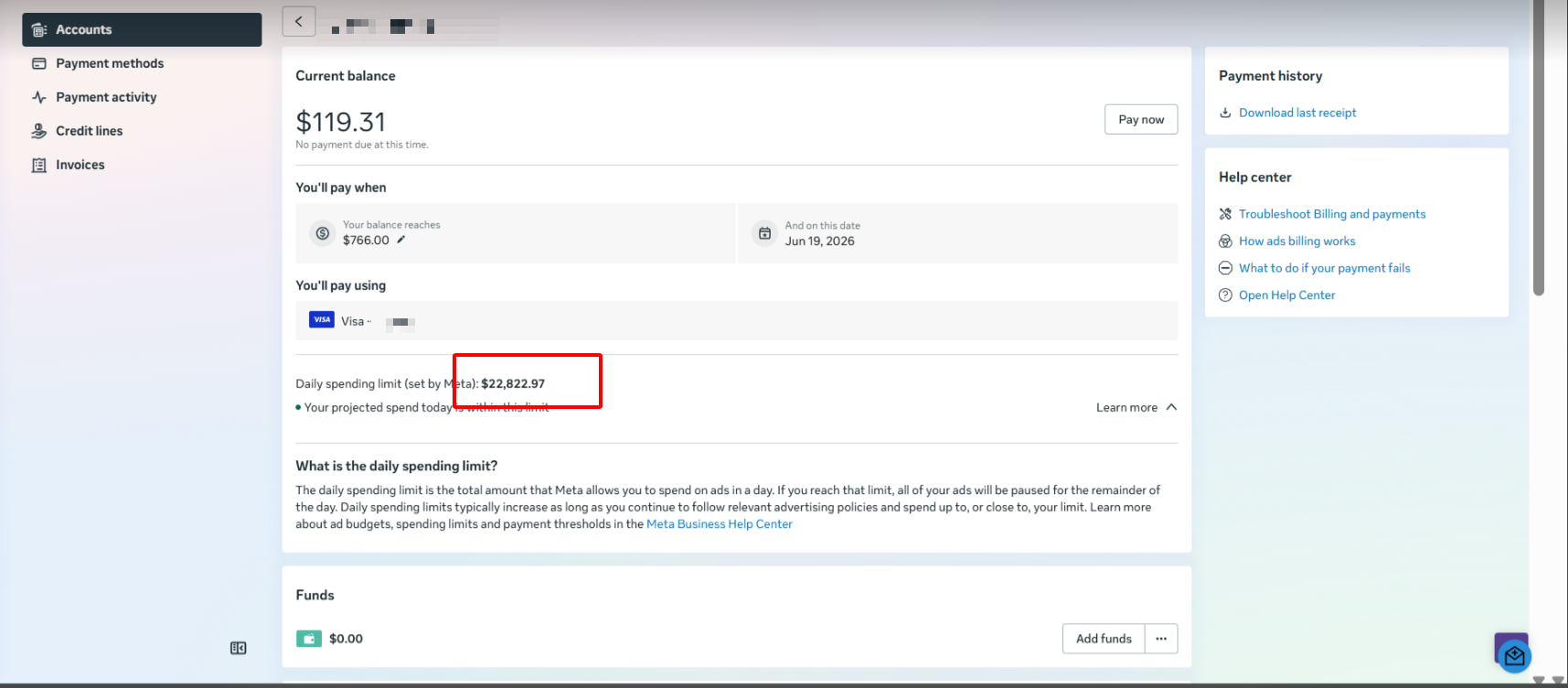Open the Funds three-dot options menu
This screenshot has width=1568, height=688.
pyautogui.click(x=1161, y=639)
